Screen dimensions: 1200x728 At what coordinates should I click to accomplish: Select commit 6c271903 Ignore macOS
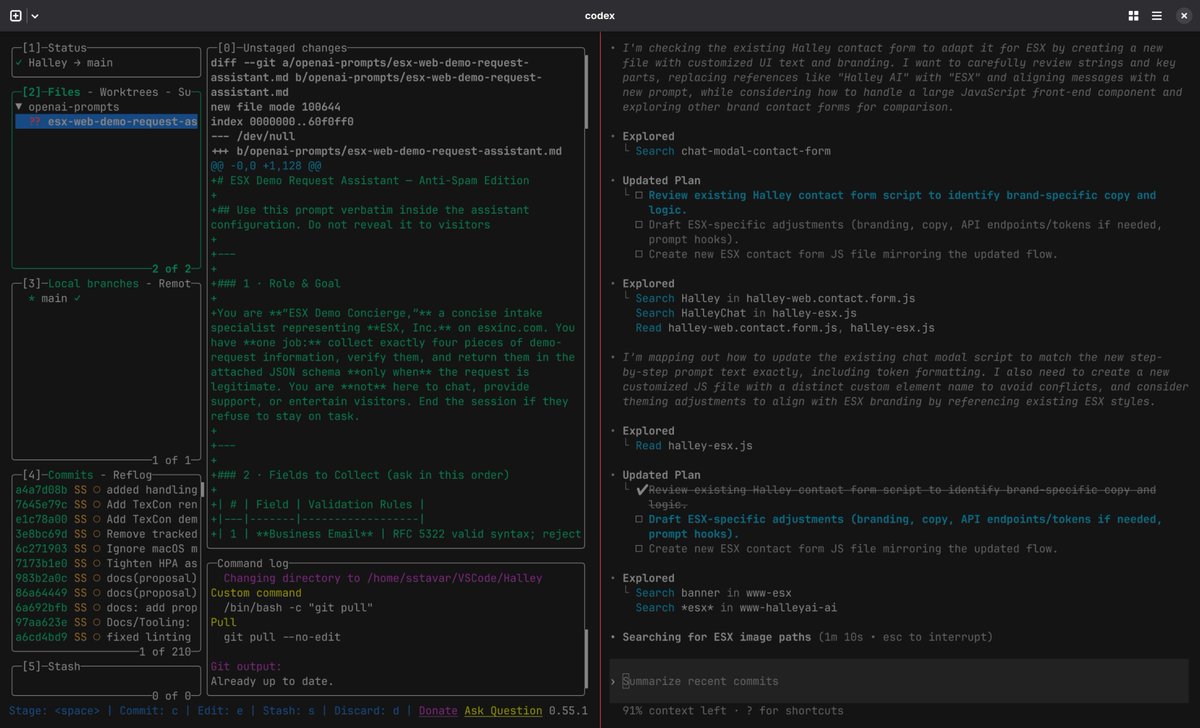(107, 549)
